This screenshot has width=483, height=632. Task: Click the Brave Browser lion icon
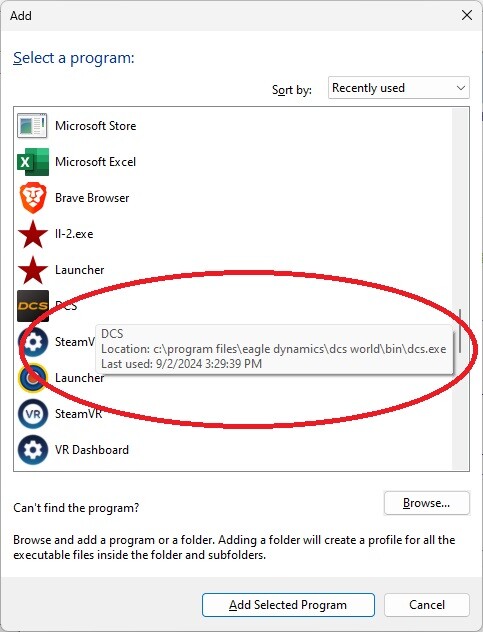tap(33, 198)
